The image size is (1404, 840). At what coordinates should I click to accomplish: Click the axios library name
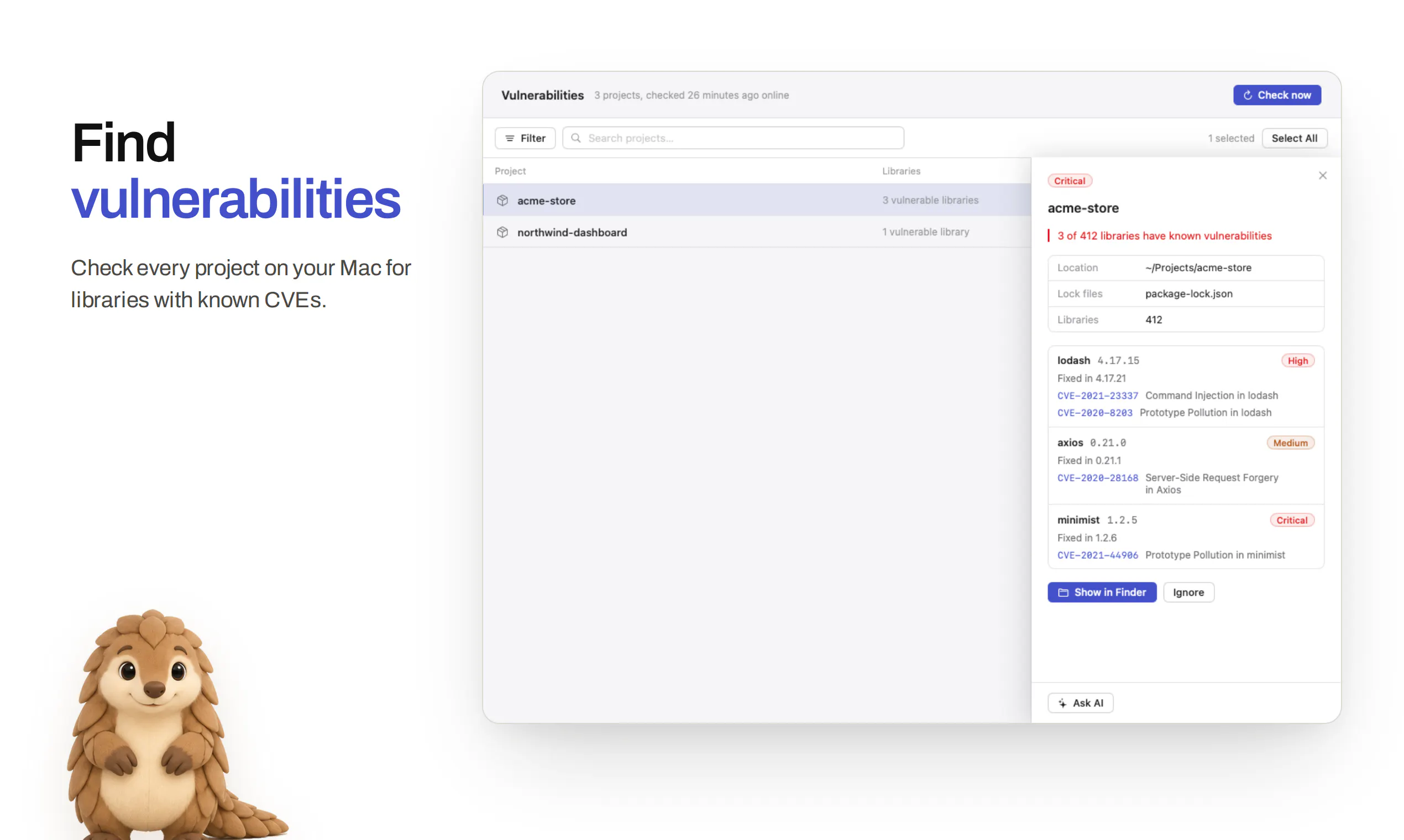click(1070, 443)
